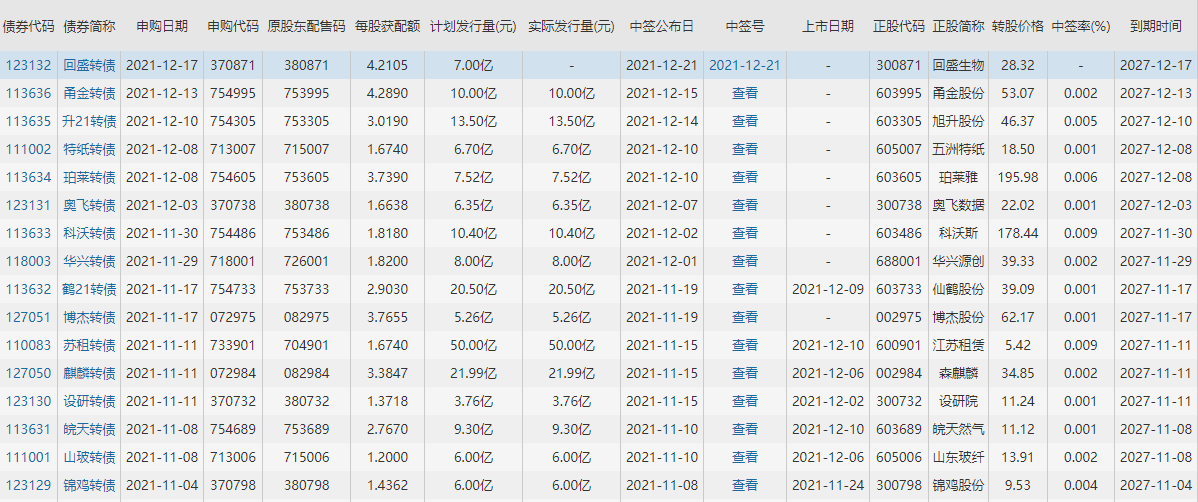Open bond name link 科沃转债

89,233
